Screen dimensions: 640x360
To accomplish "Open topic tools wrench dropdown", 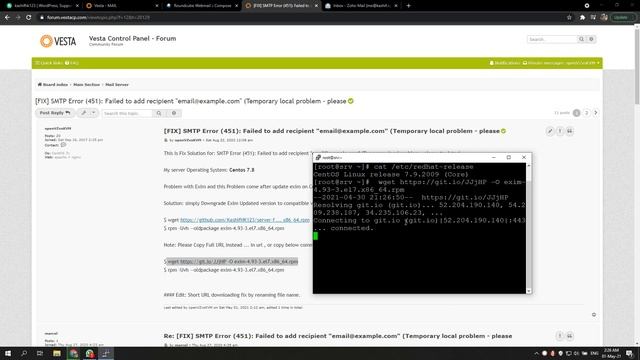I will click(88, 113).
